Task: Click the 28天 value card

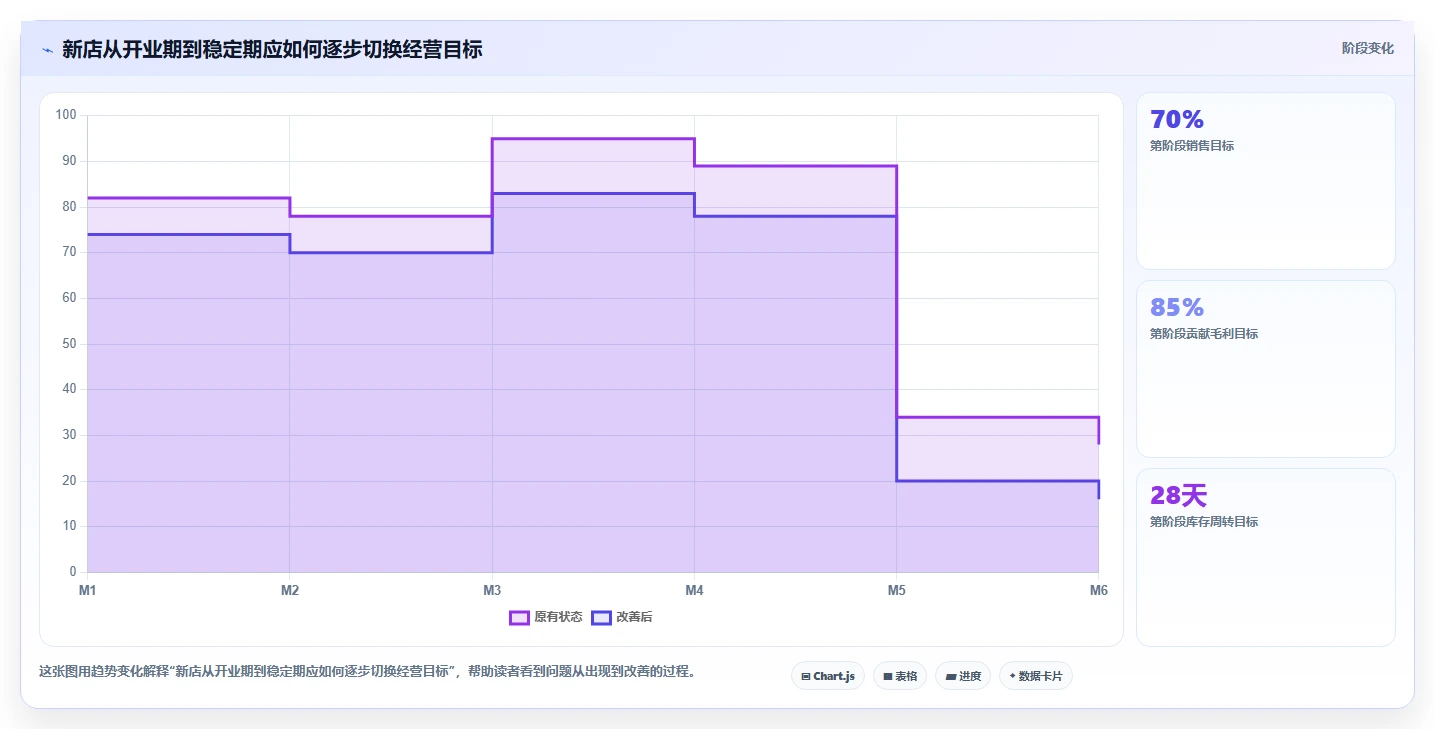Action: click(1265, 557)
